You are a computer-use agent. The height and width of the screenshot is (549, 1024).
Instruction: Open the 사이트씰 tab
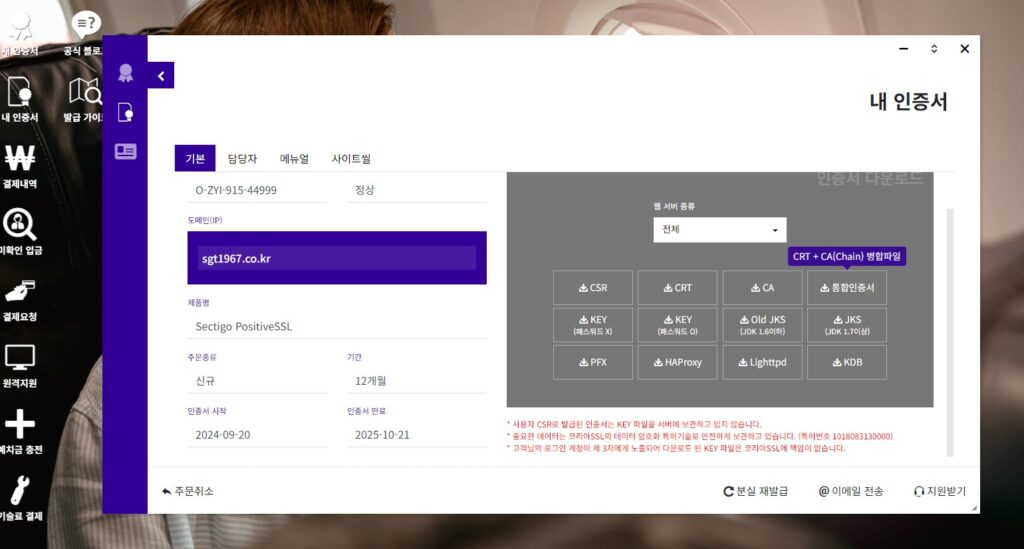[351, 159]
